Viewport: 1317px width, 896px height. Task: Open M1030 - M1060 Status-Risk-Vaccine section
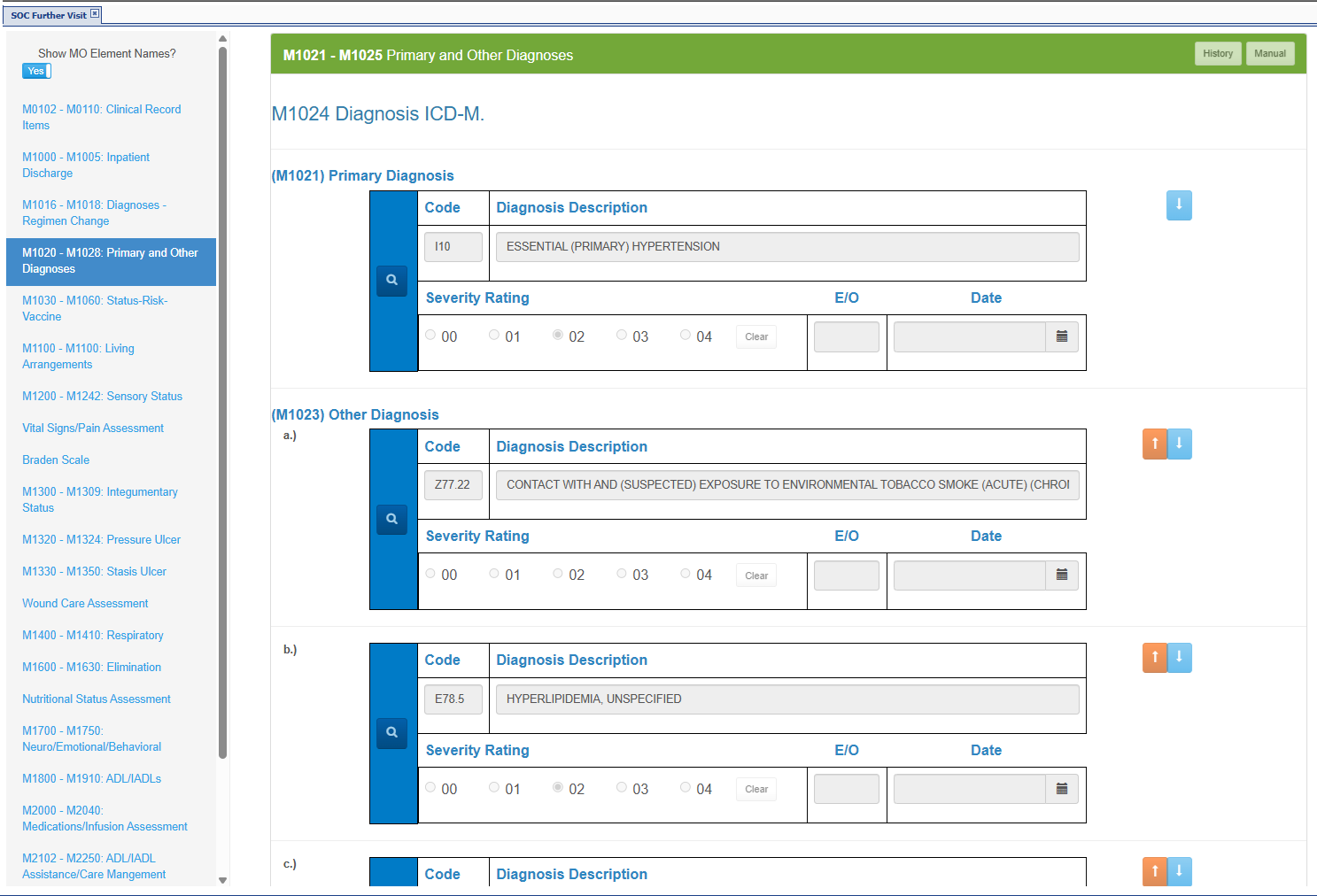95,308
